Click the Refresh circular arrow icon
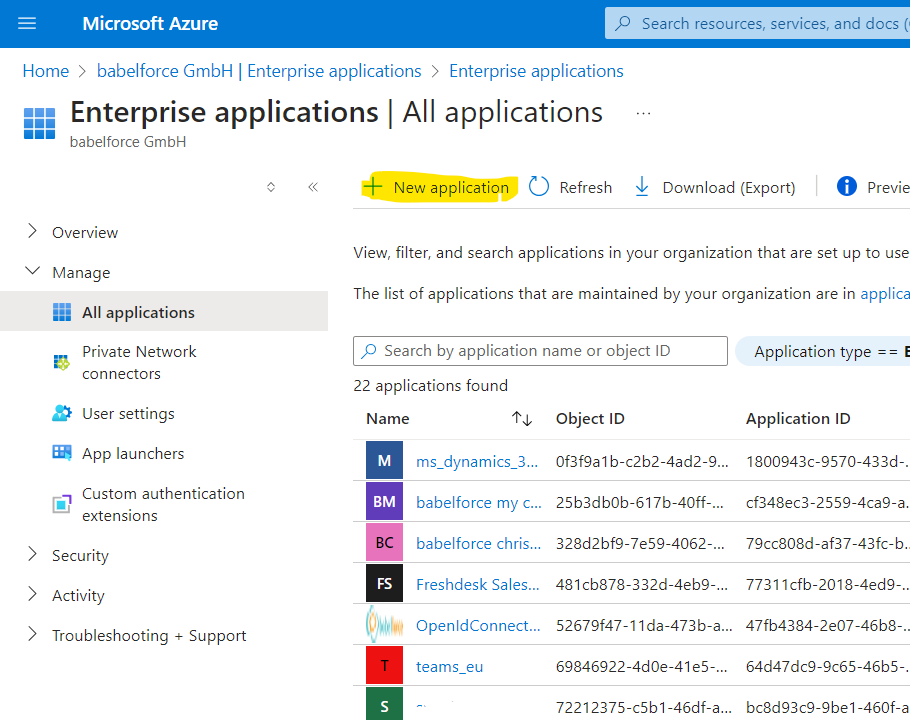Viewport: 910px width, 720px height. [539, 187]
